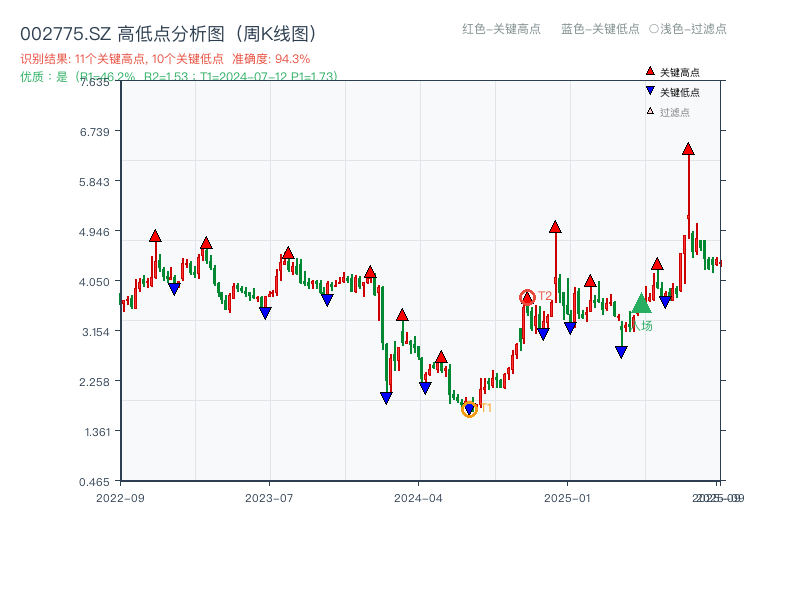Select the highest red triangle near peak 6.5

688,149
